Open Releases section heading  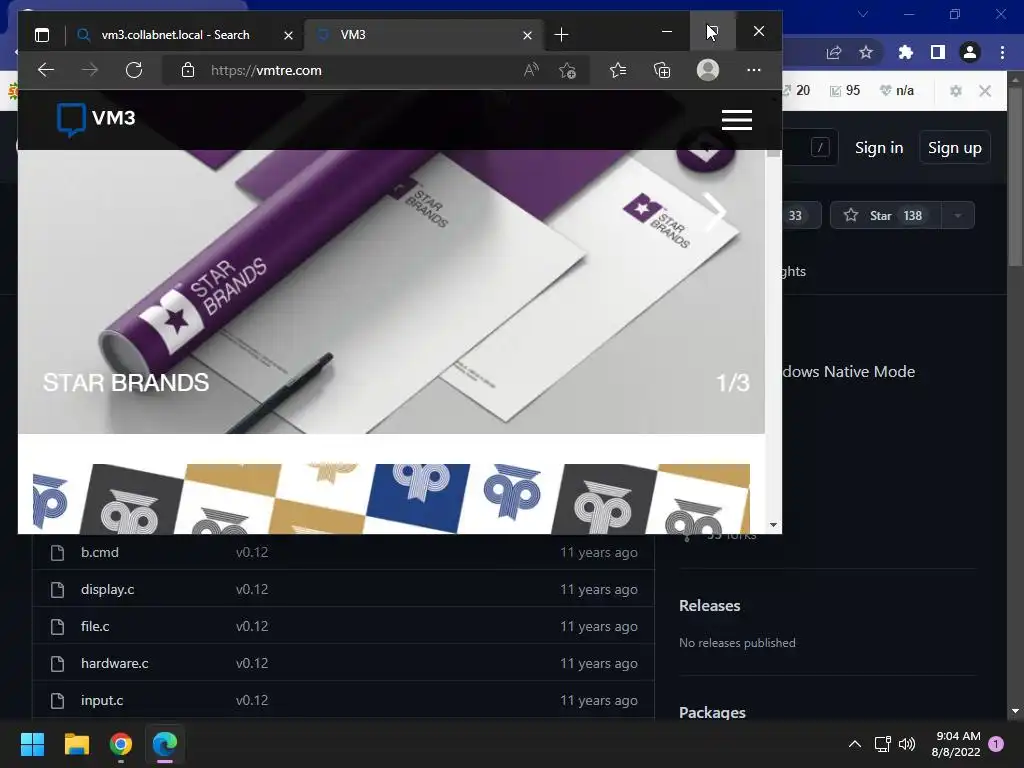709,605
